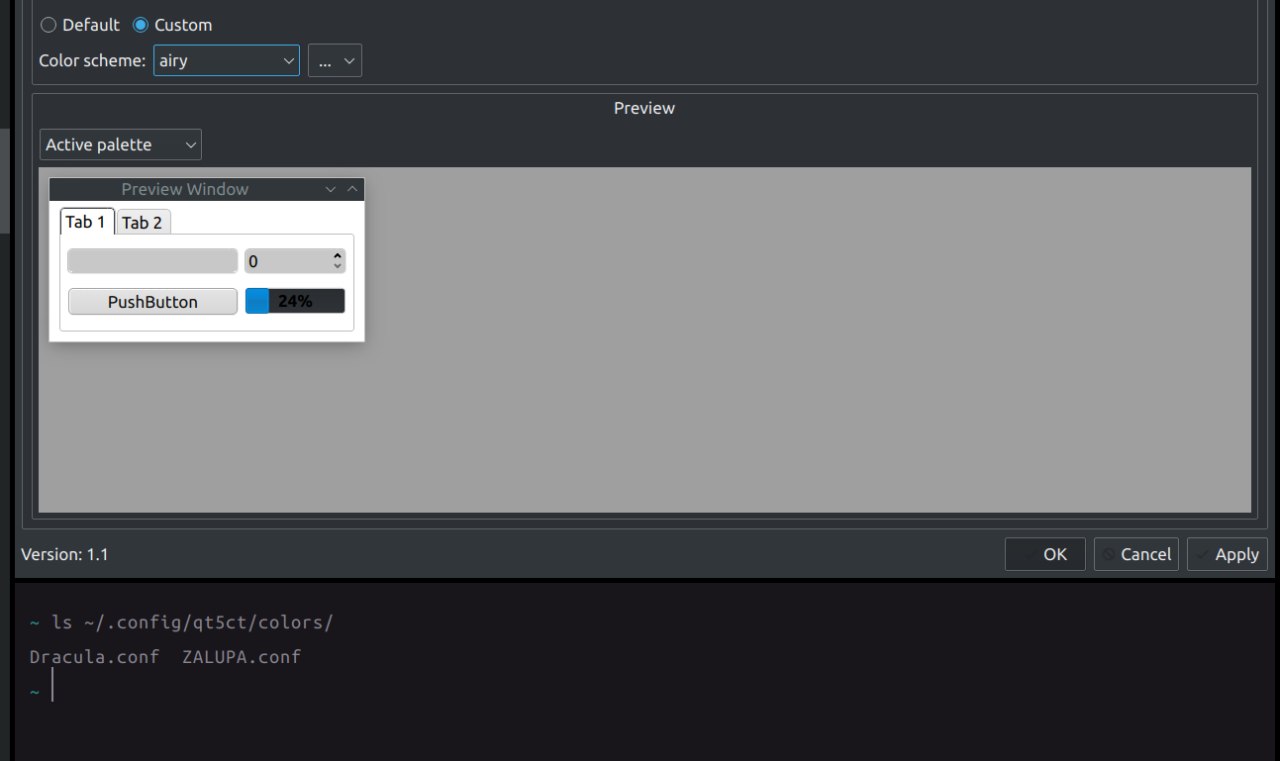Confirm settings with the OK button
The height and width of the screenshot is (761, 1280).
(x=1045, y=554)
